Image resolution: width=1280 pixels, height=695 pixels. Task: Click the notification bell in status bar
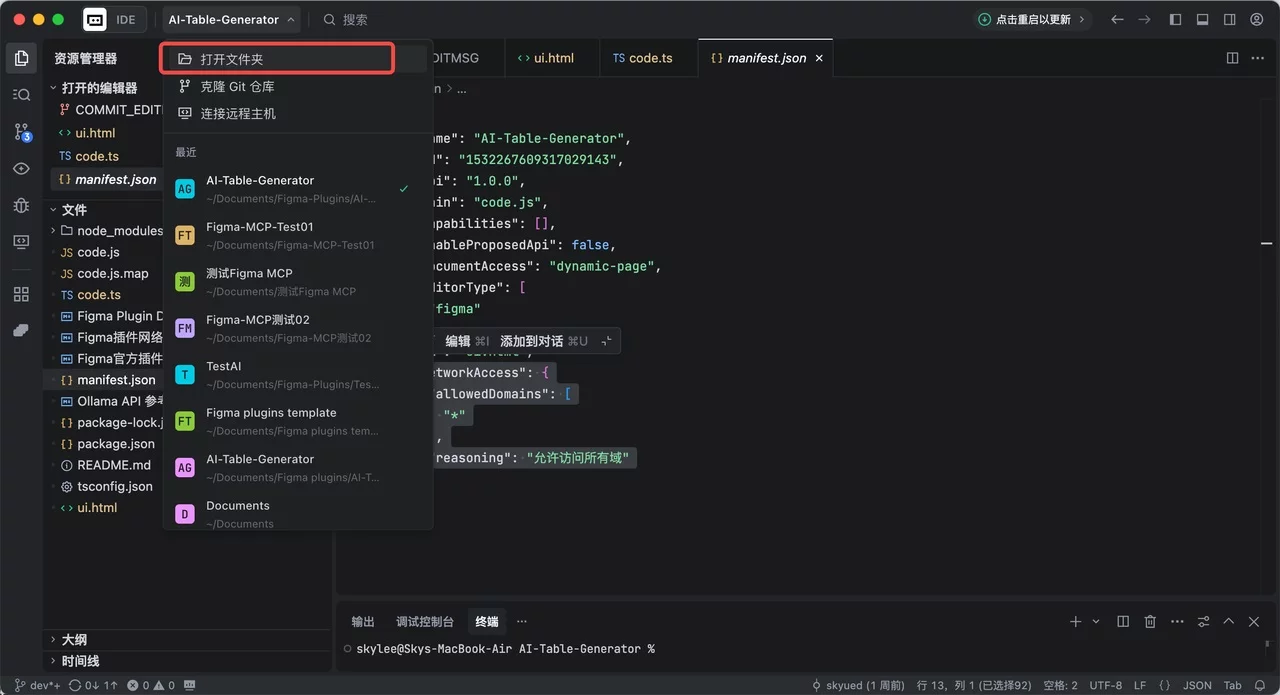[1262, 685]
